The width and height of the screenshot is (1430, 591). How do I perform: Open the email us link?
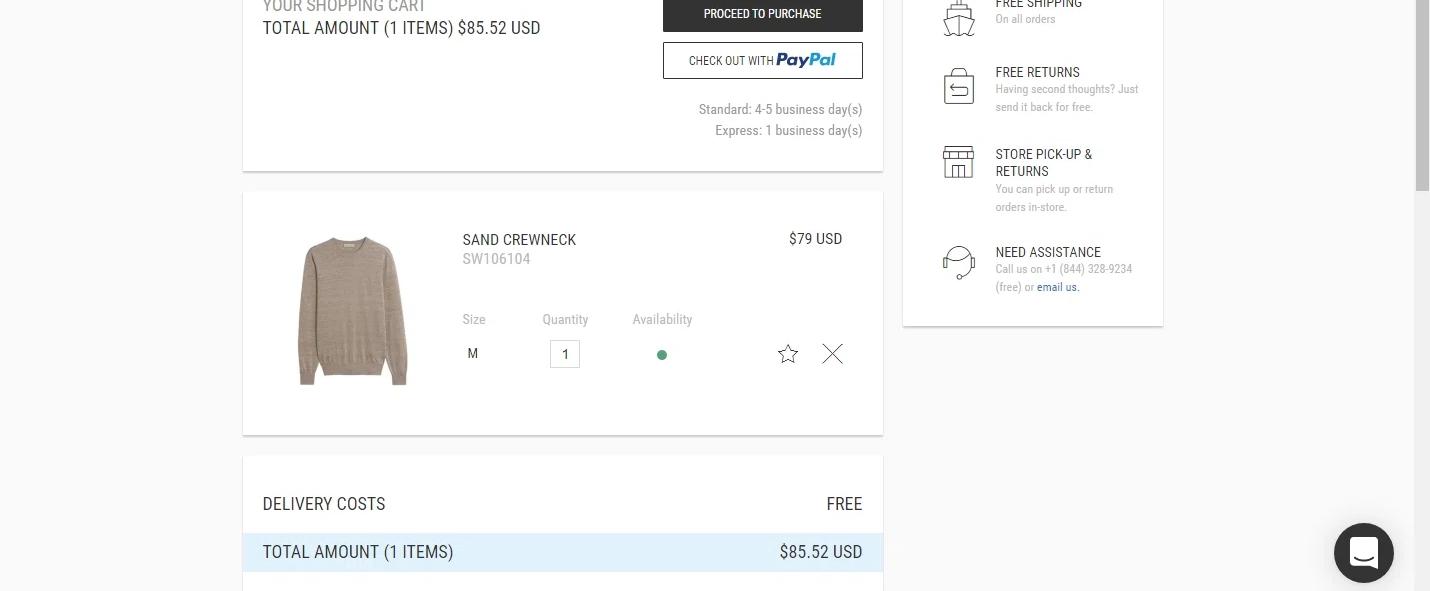tap(1057, 287)
